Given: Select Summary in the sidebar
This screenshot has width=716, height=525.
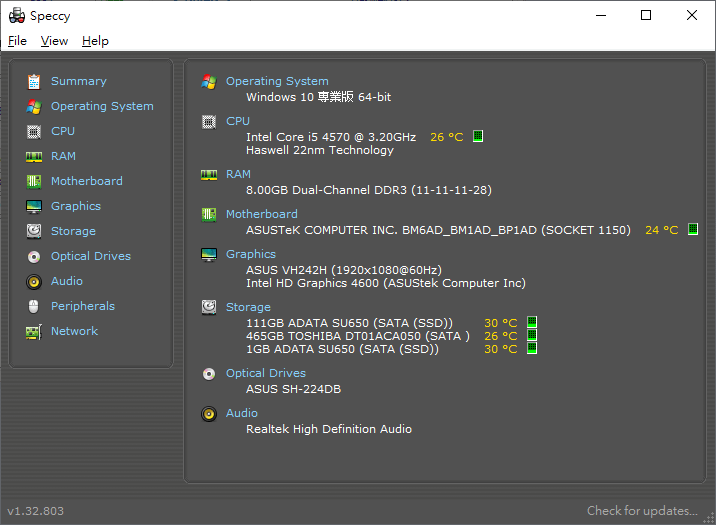Looking at the screenshot, I should [x=79, y=81].
